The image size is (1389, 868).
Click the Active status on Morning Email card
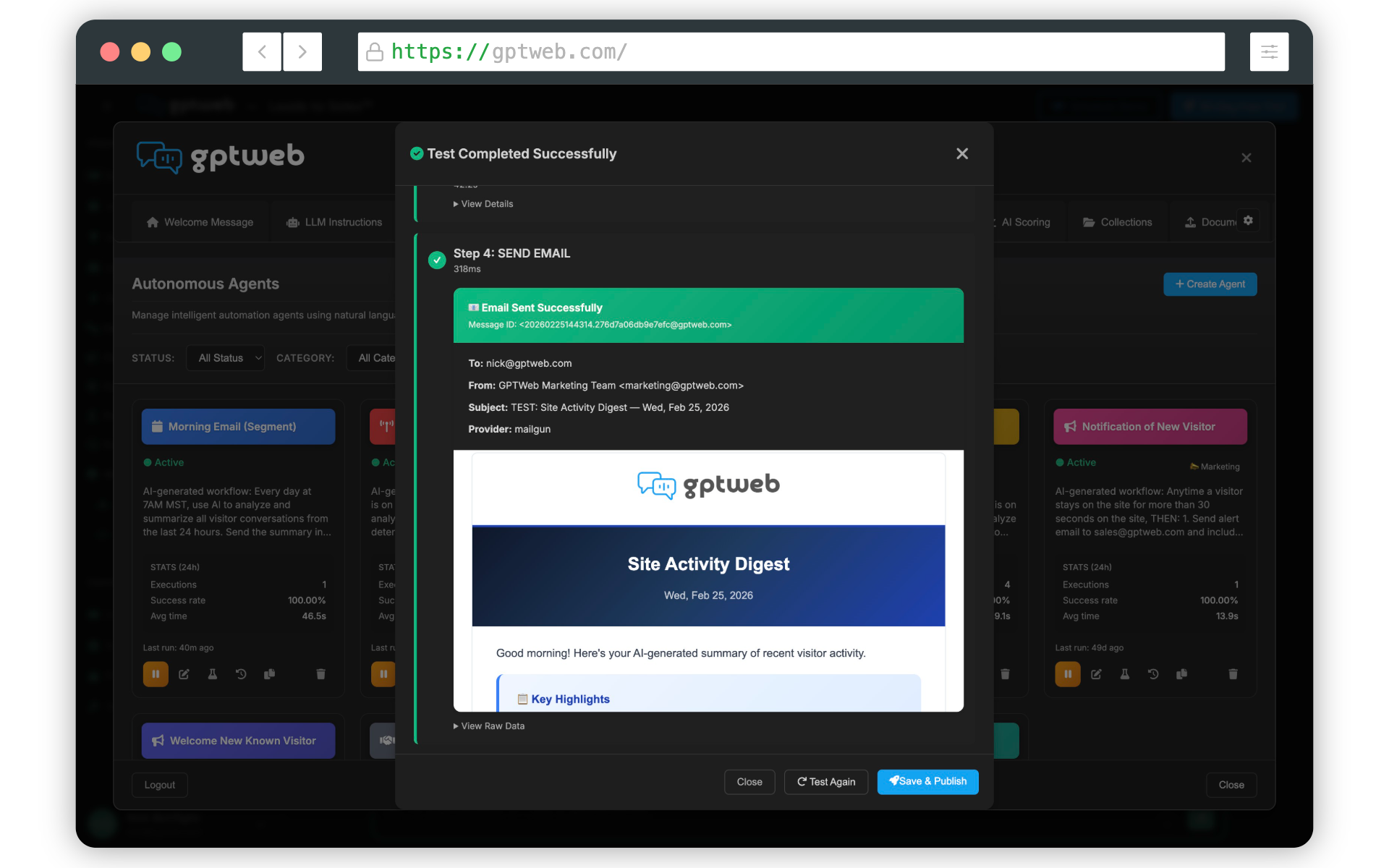(x=163, y=462)
